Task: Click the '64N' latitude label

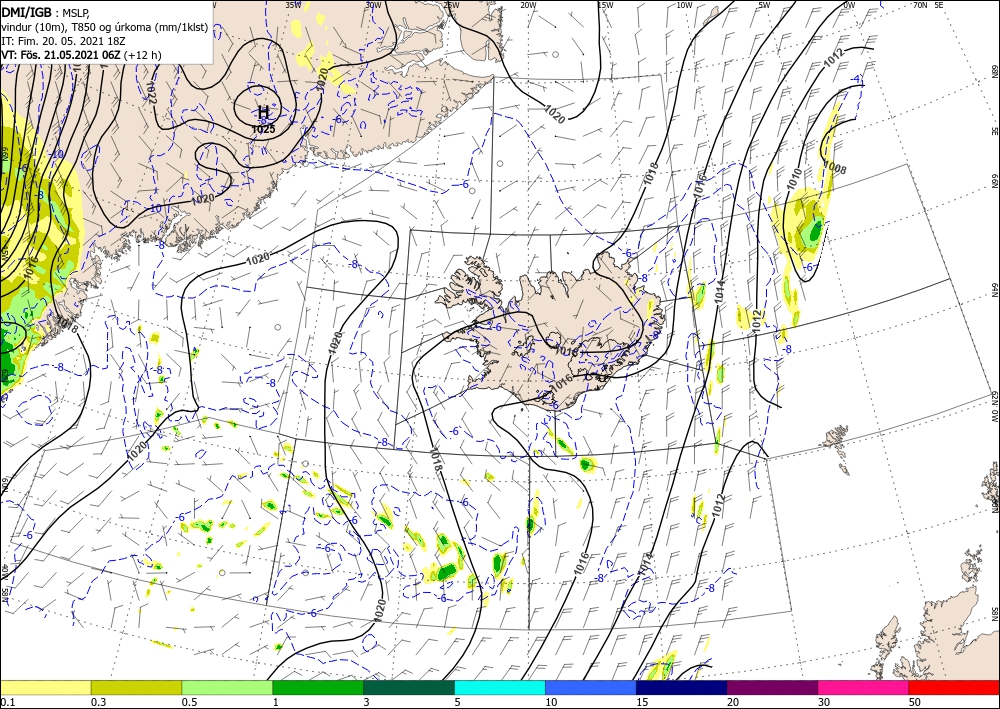Action: pyautogui.click(x=994, y=290)
